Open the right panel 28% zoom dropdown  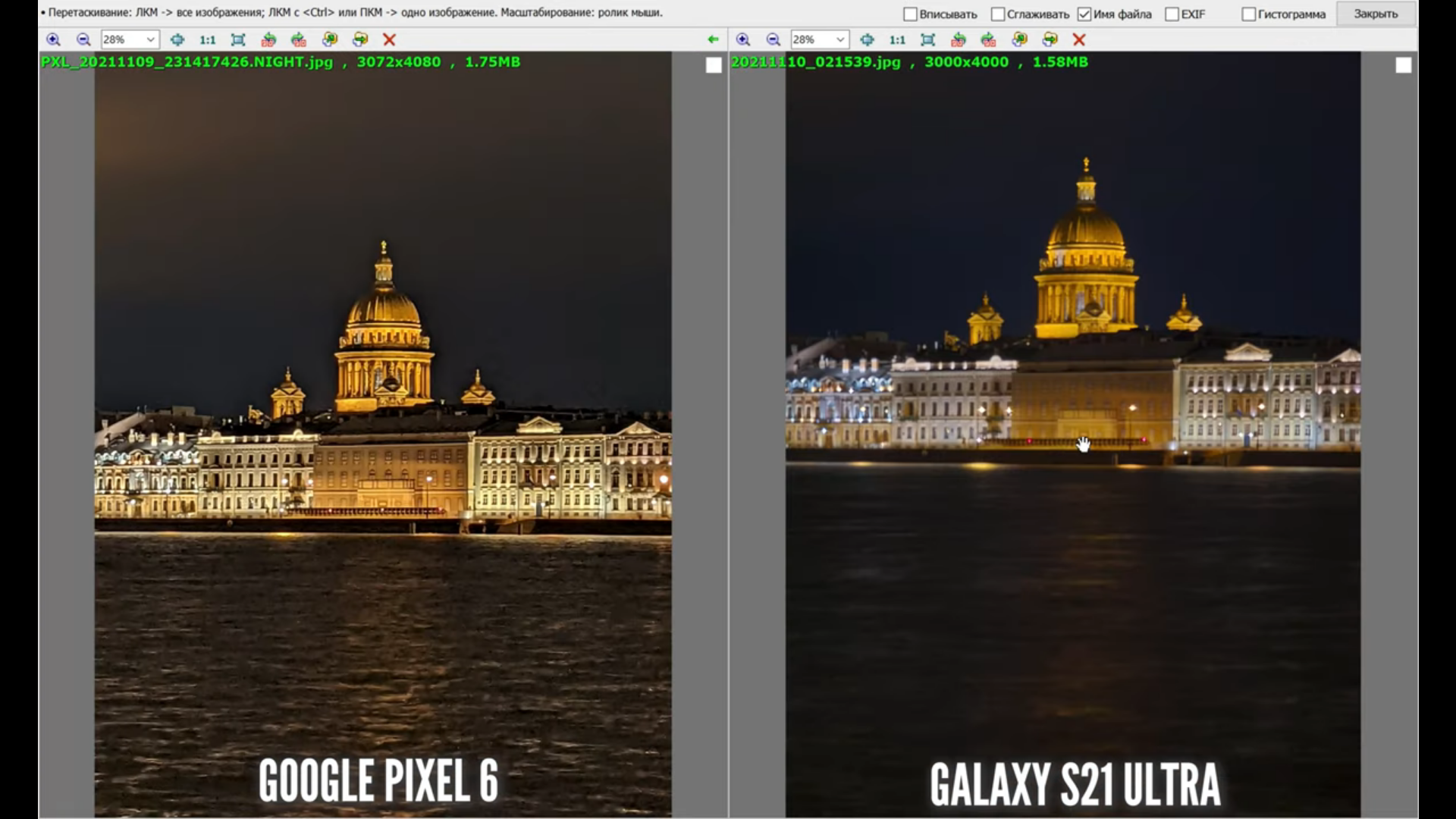pyautogui.click(x=840, y=39)
